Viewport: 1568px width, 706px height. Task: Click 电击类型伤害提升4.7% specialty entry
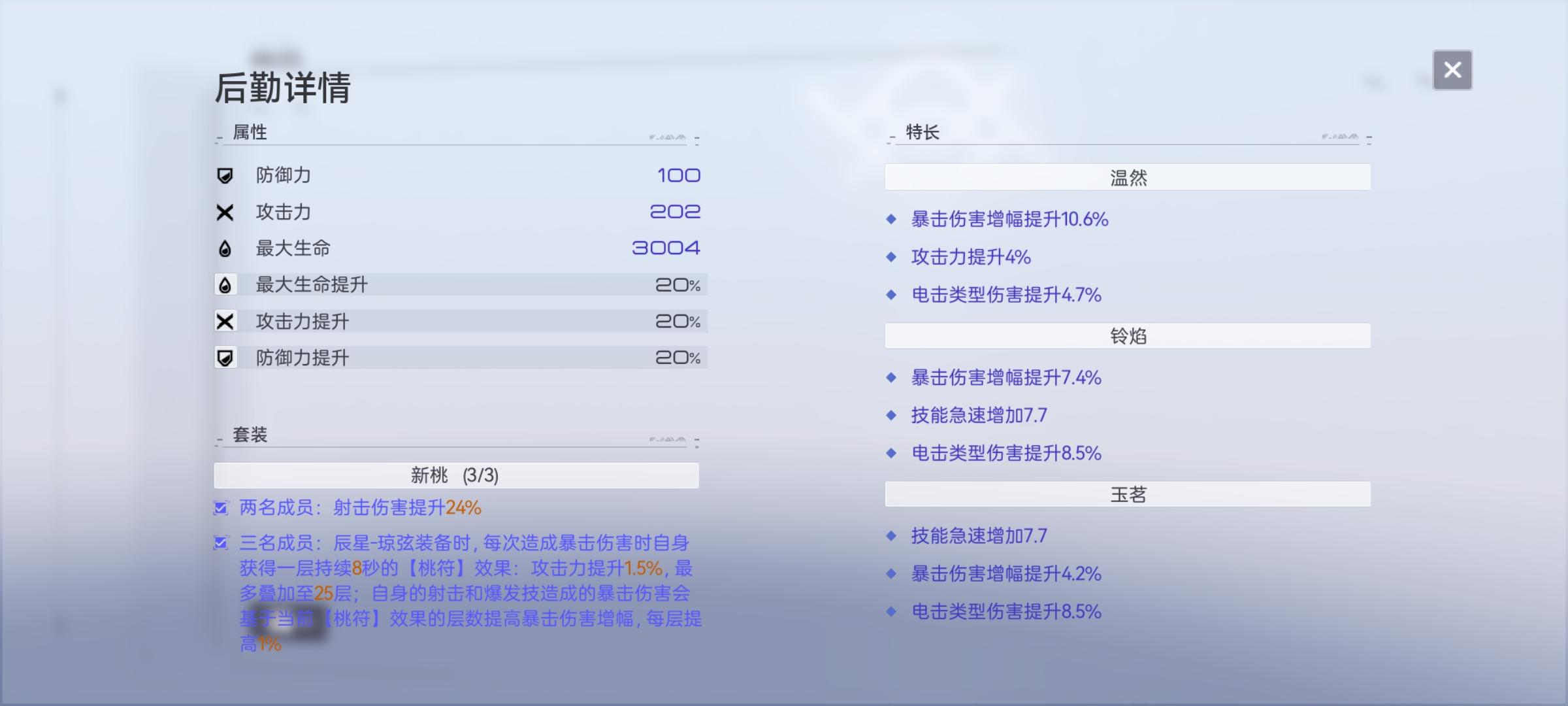tap(1006, 295)
